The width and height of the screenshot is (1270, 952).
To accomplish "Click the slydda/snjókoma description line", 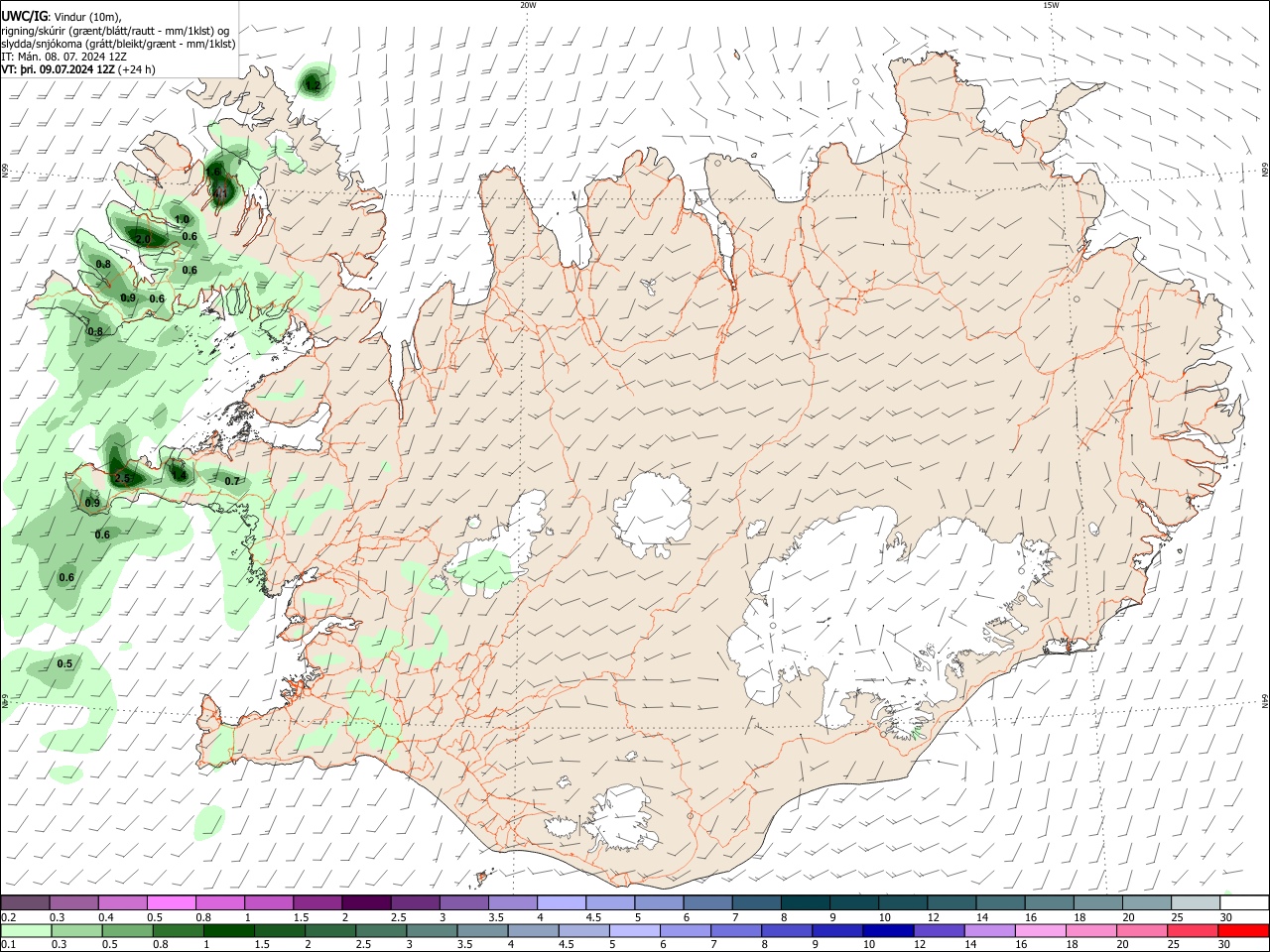I will (x=118, y=44).
